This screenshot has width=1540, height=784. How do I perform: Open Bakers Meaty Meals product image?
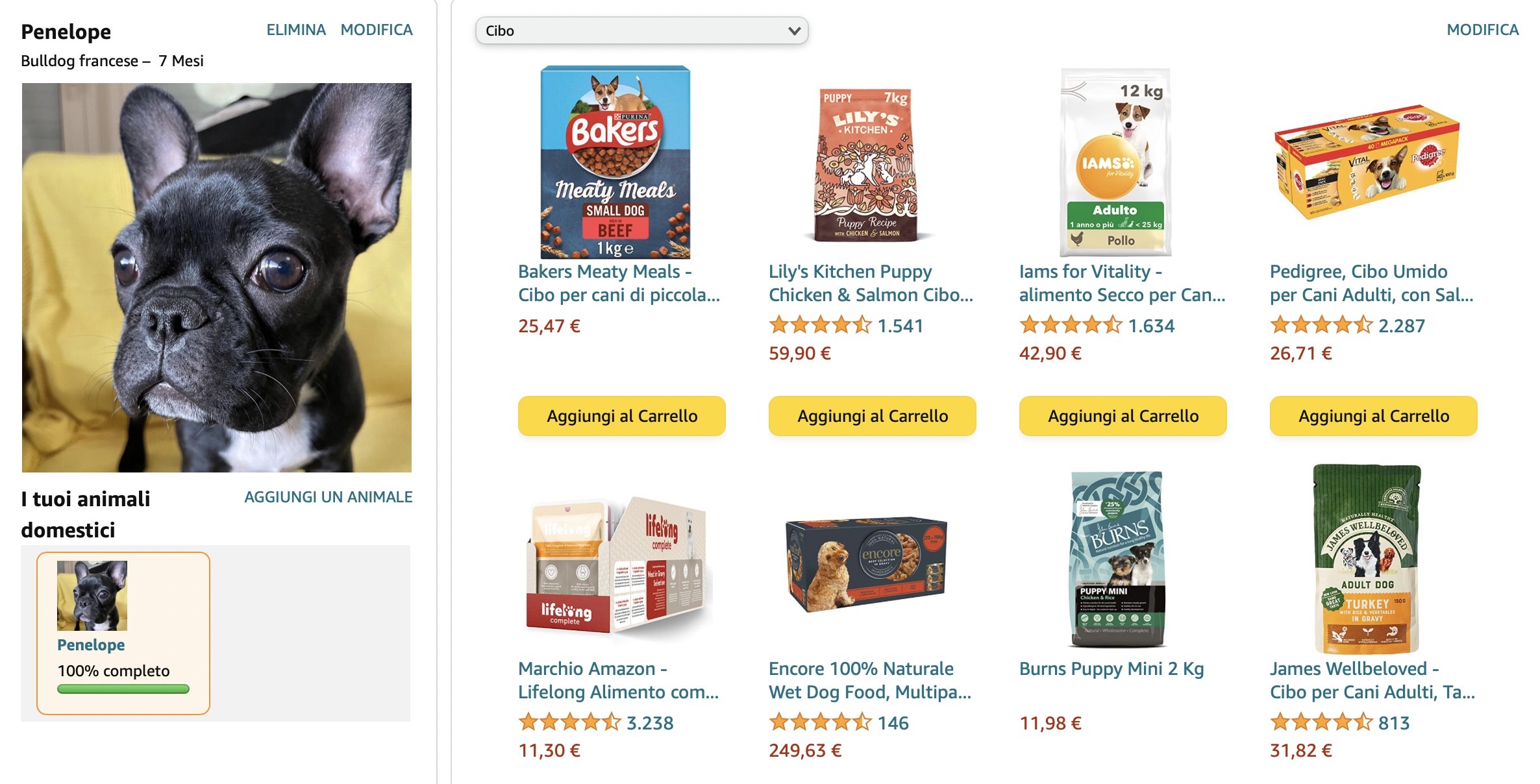tap(615, 162)
